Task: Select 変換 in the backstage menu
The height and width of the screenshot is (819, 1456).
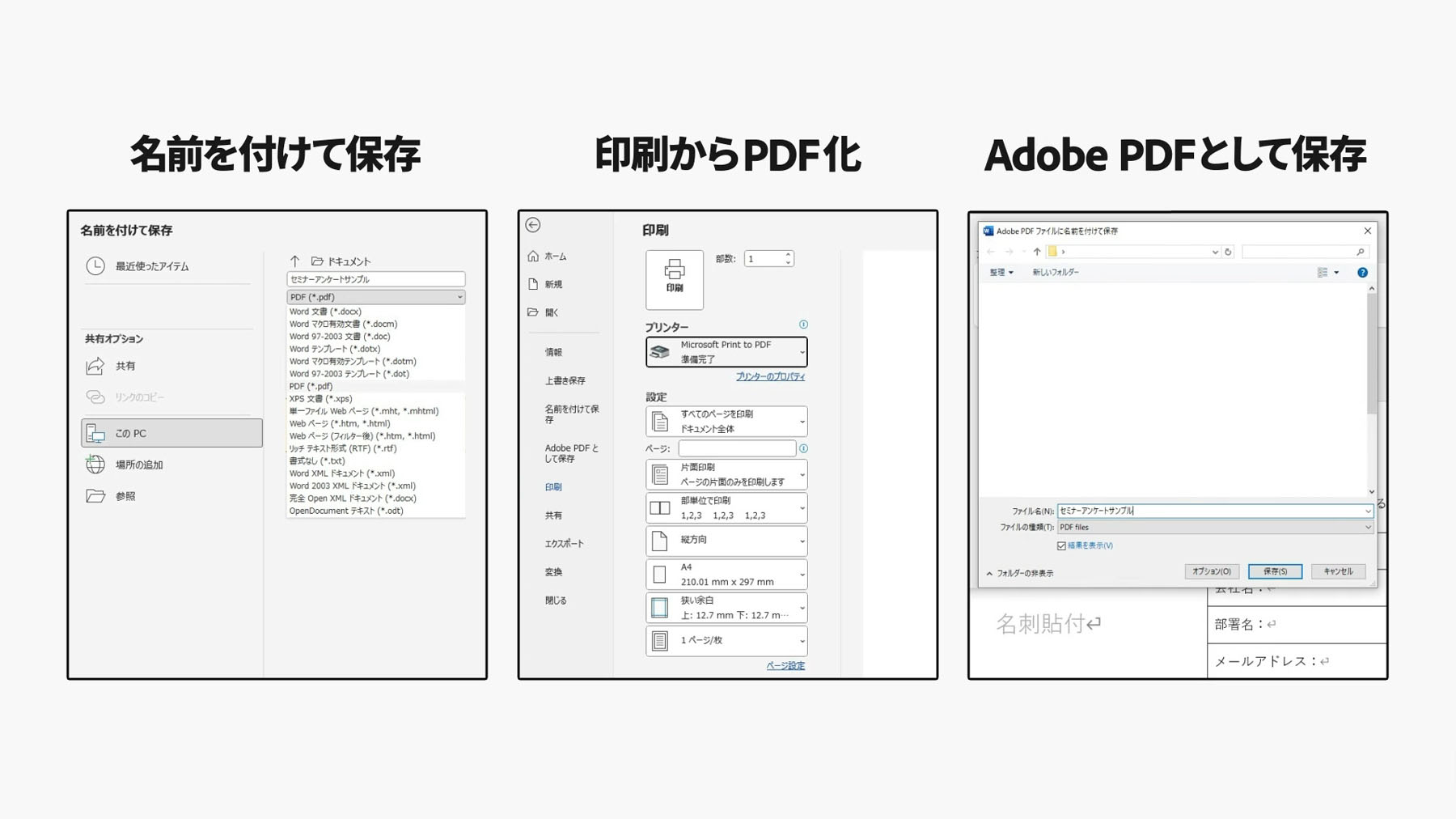Action: click(x=553, y=572)
